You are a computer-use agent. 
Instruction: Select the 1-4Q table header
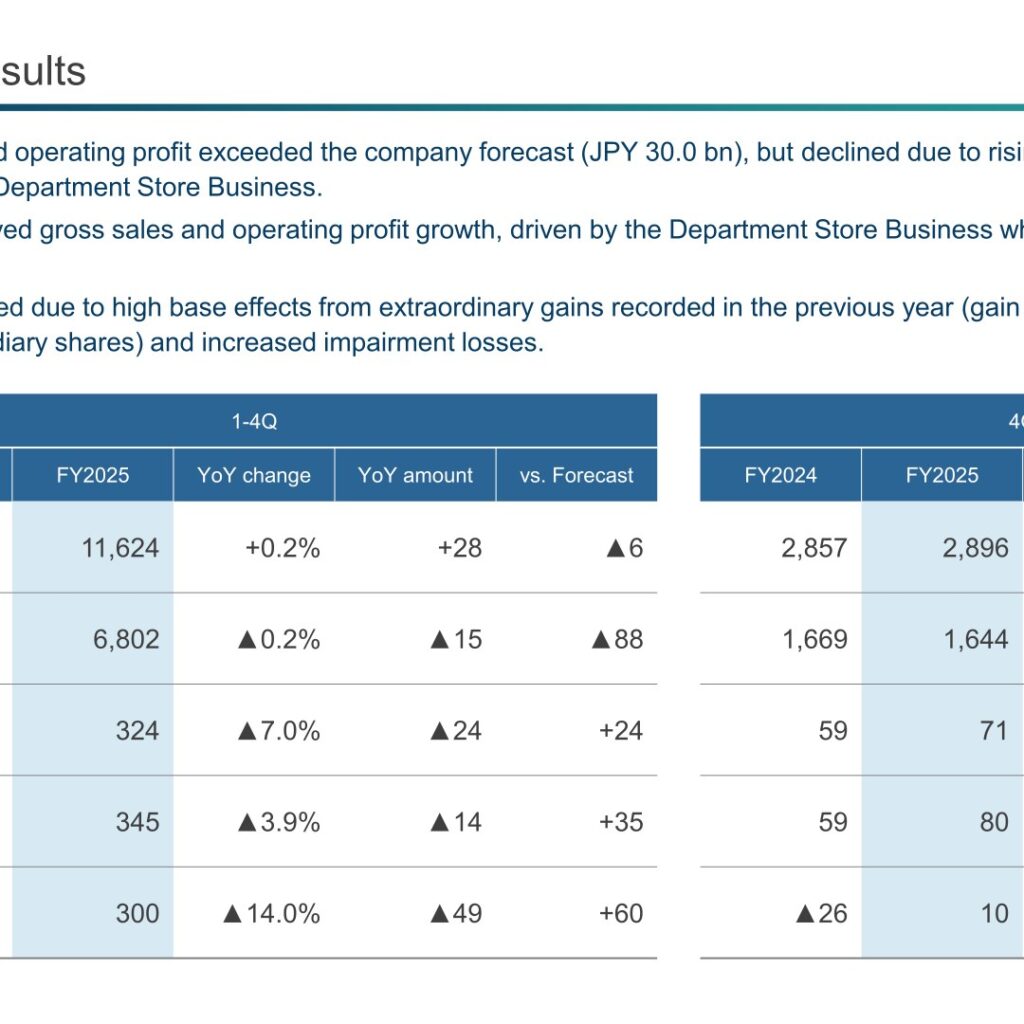(x=255, y=421)
